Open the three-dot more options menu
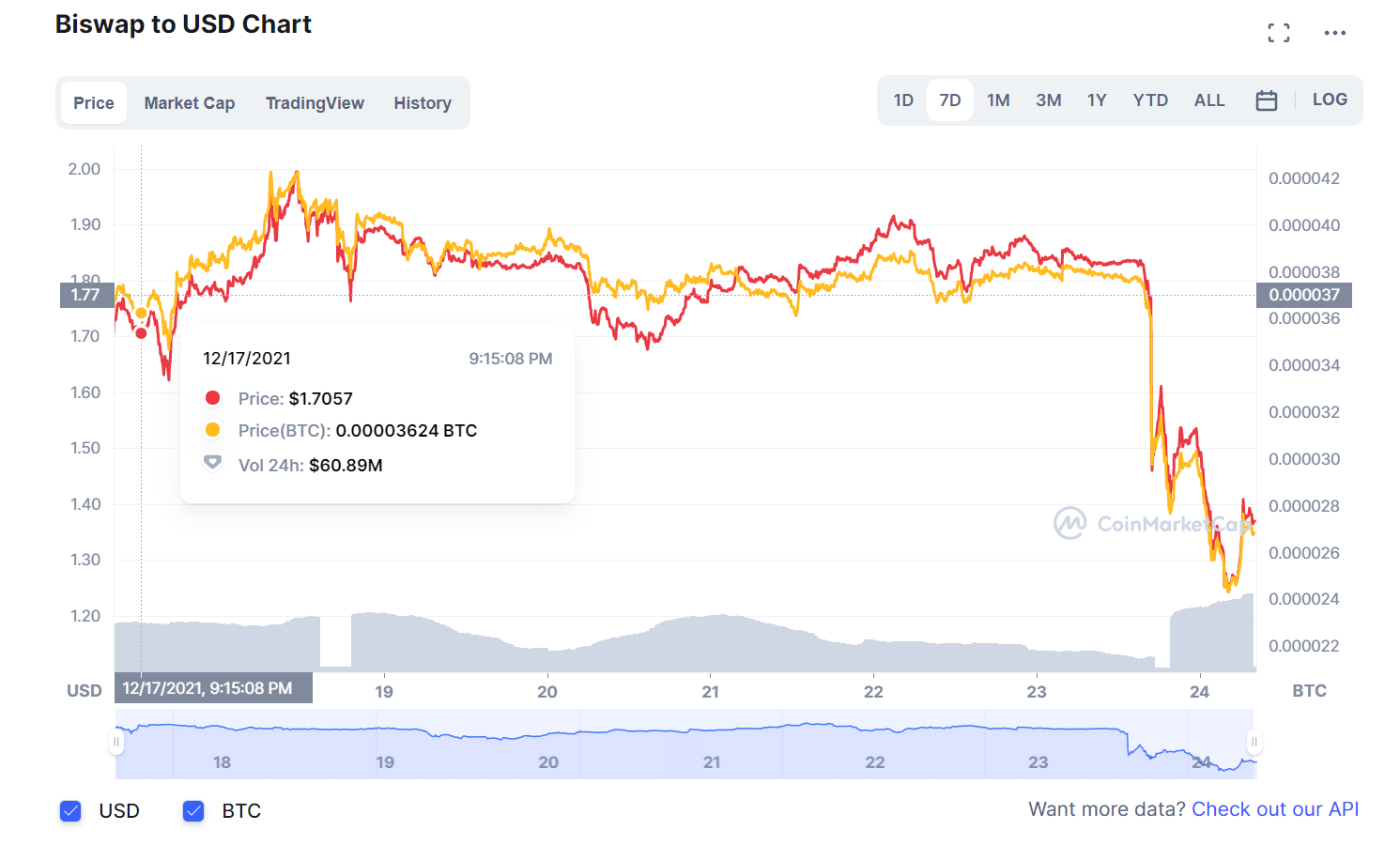Viewport: 1400px width, 845px height. click(x=1334, y=33)
